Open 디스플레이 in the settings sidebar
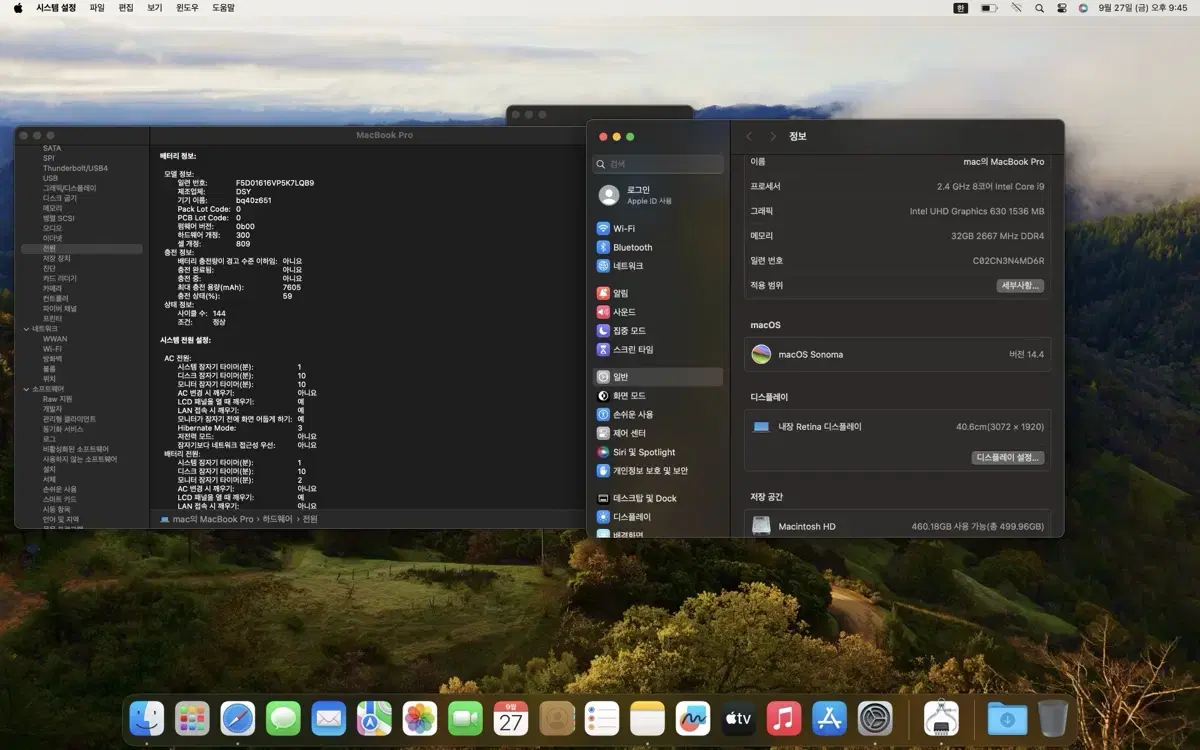1200x750 pixels. click(x=659, y=517)
